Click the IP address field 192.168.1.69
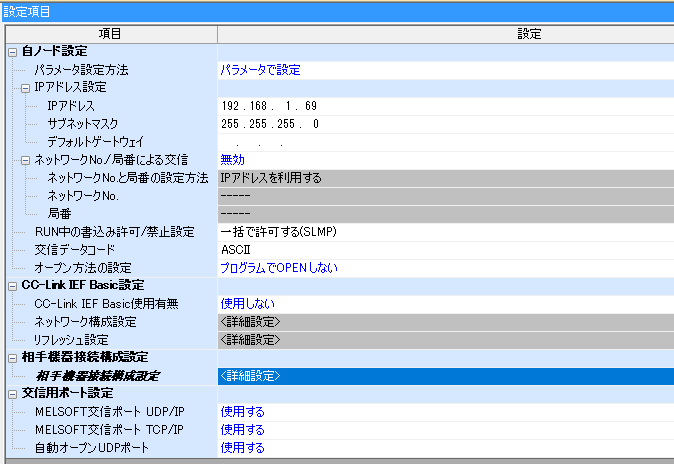The height and width of the screenshot is (464, 674). pyautogui.click(x=268, y=106)
